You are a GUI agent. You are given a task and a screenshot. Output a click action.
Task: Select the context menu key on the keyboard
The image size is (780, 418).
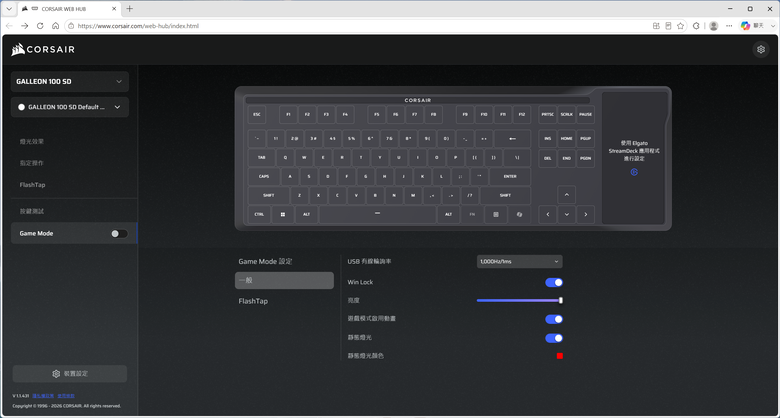pos(495,214)
